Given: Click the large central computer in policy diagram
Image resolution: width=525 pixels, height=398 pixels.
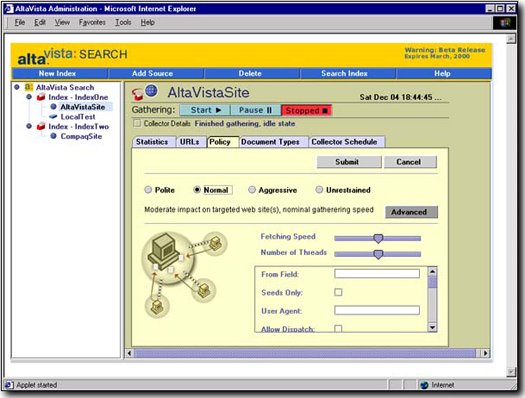Looking at the screenshot, I should click(x=163, y=251).
